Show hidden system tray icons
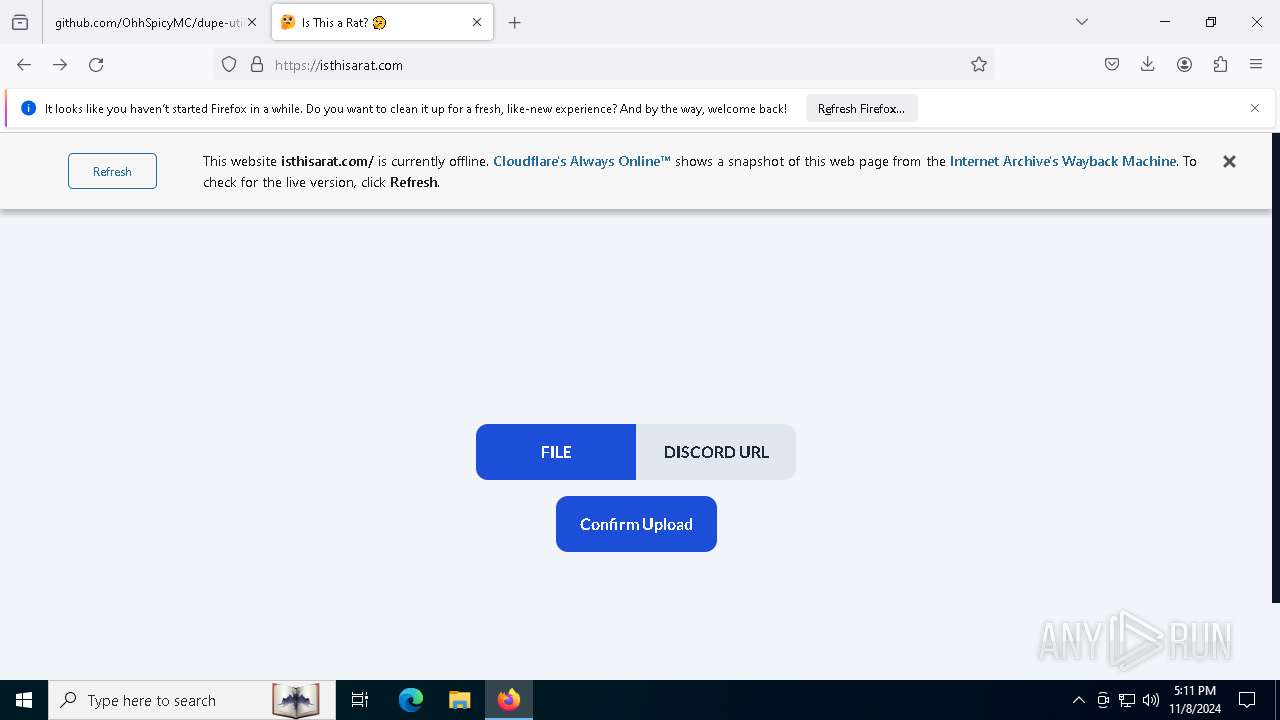Image resolution: width=1280 pixels, height=720 pixels. [1078, 700]
